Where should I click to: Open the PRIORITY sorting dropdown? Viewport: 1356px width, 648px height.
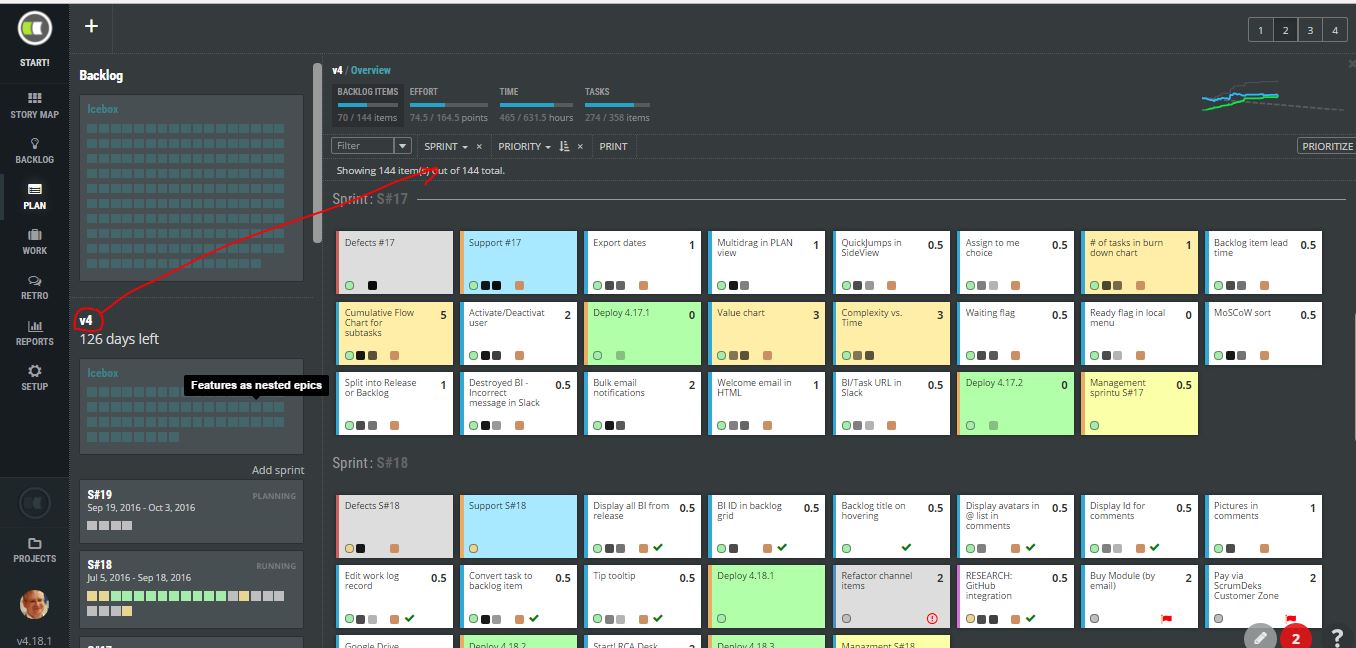tap(525, 146)
